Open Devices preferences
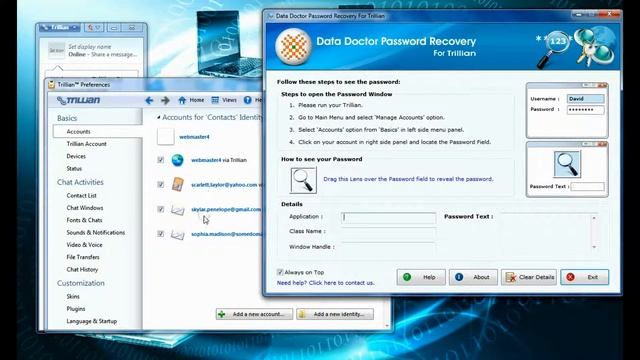This screenshot has width=640, height=360. coord(76,156)
